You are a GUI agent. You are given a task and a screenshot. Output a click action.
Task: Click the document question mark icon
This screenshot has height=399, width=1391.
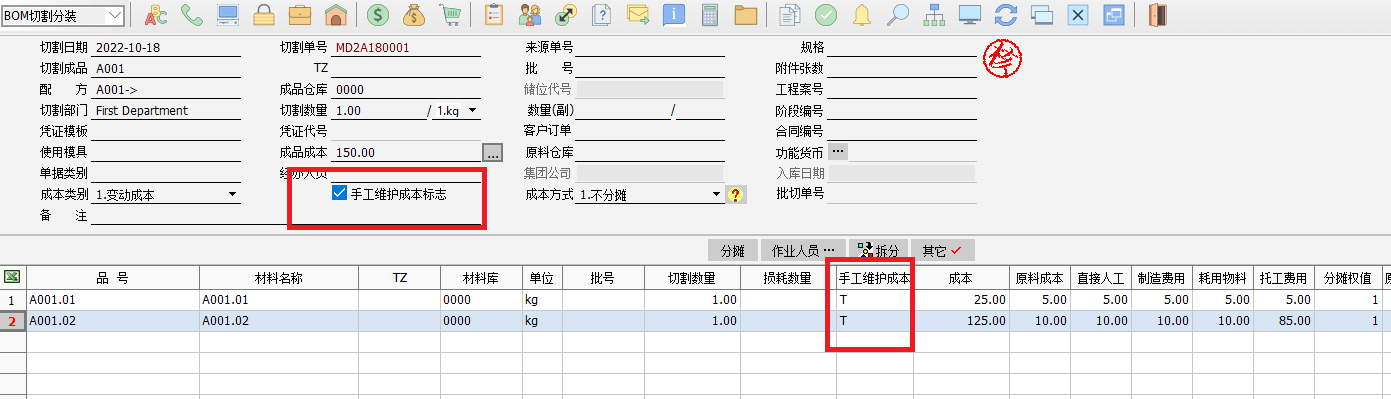pyautogui.click(x=602, y=15)
